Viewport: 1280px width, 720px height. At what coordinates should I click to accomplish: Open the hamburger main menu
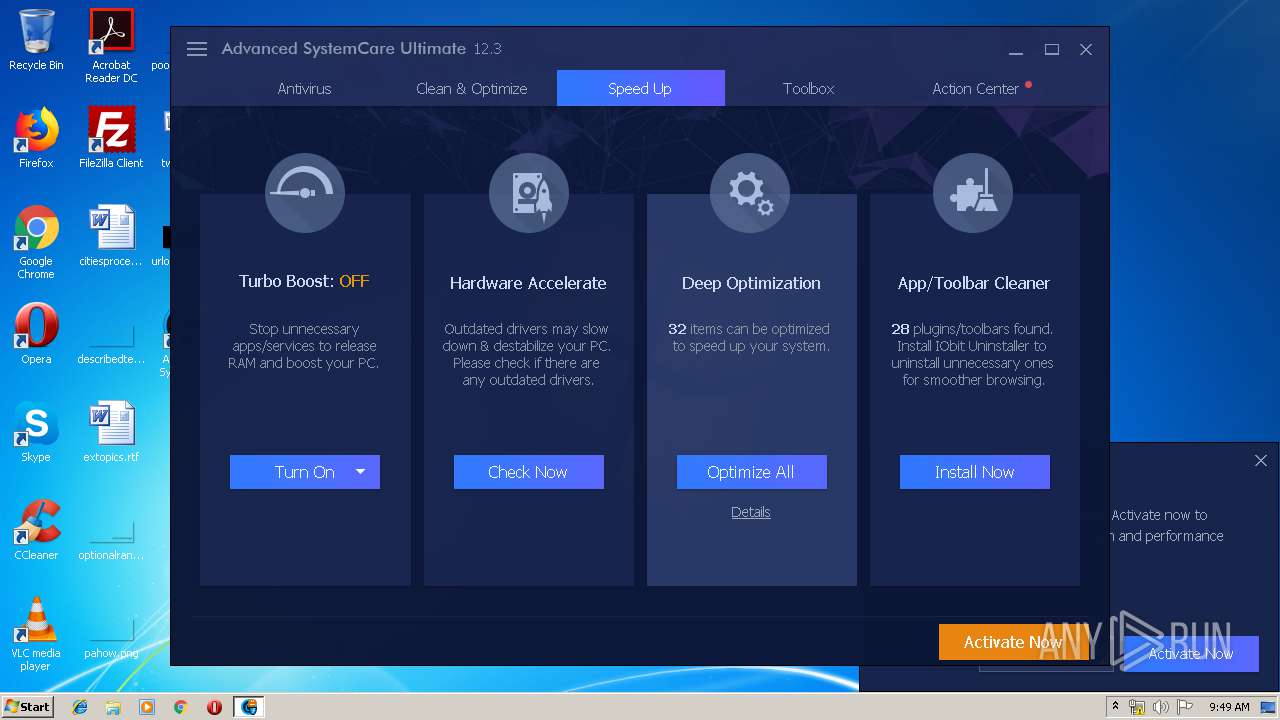pos(197,49)
